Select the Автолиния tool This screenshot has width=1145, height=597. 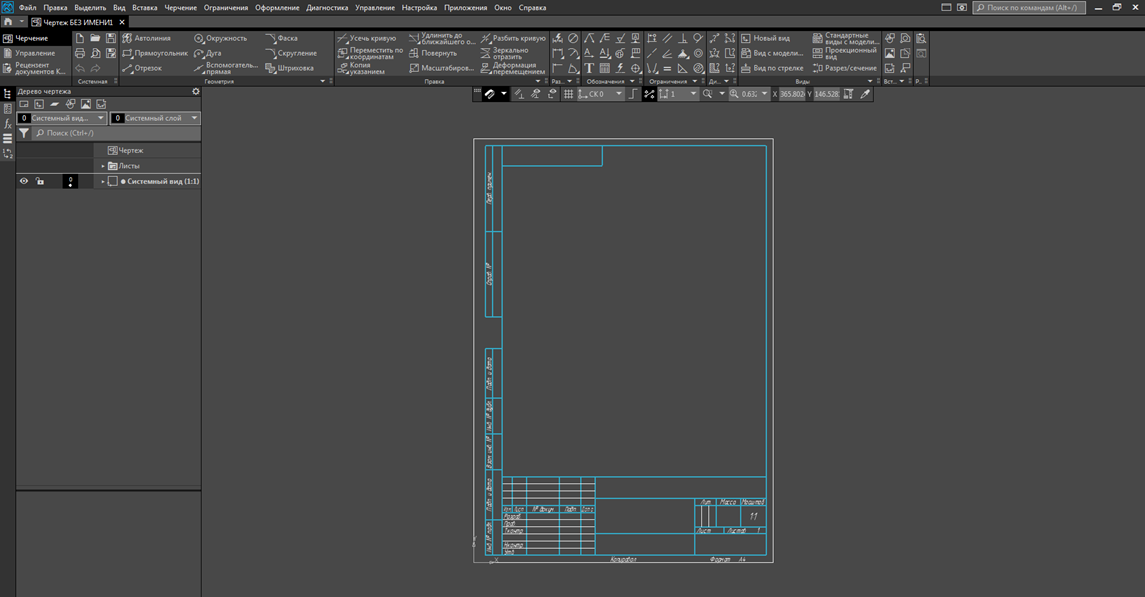click(146, 38)
